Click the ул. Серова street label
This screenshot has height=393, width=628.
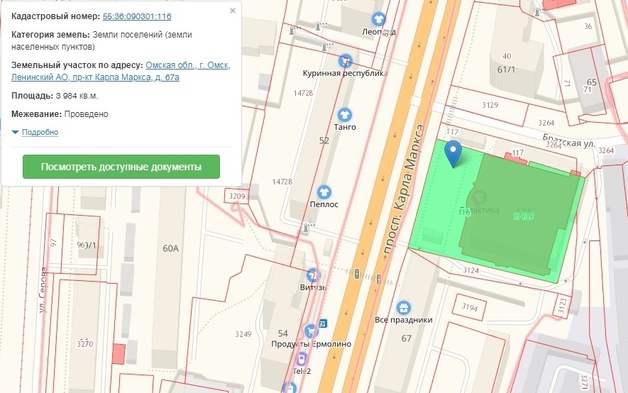click(43, 290)
